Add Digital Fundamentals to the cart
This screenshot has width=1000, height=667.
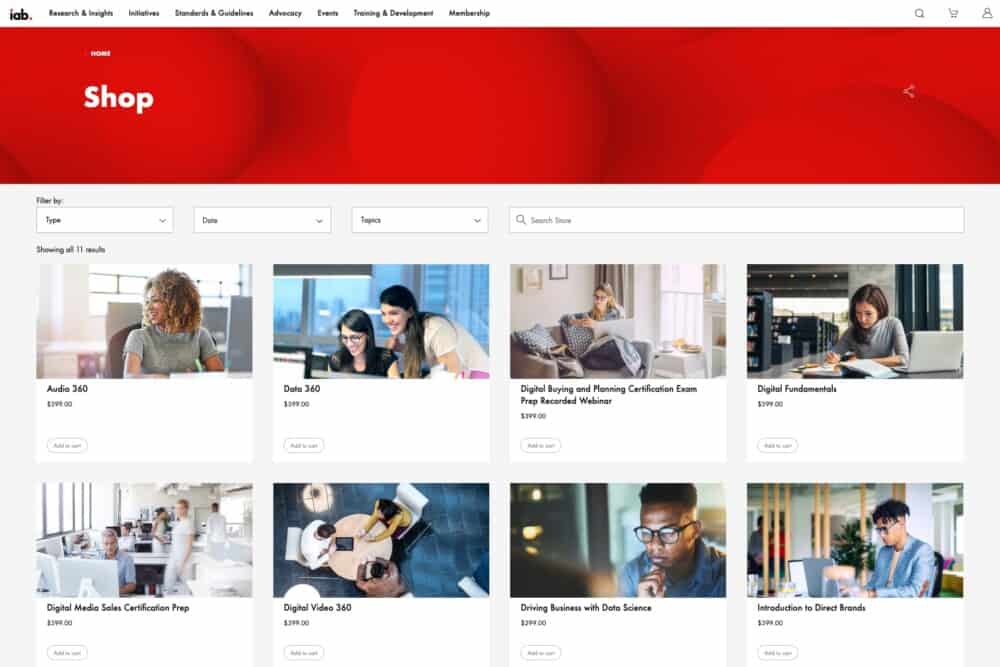(777, 445)
